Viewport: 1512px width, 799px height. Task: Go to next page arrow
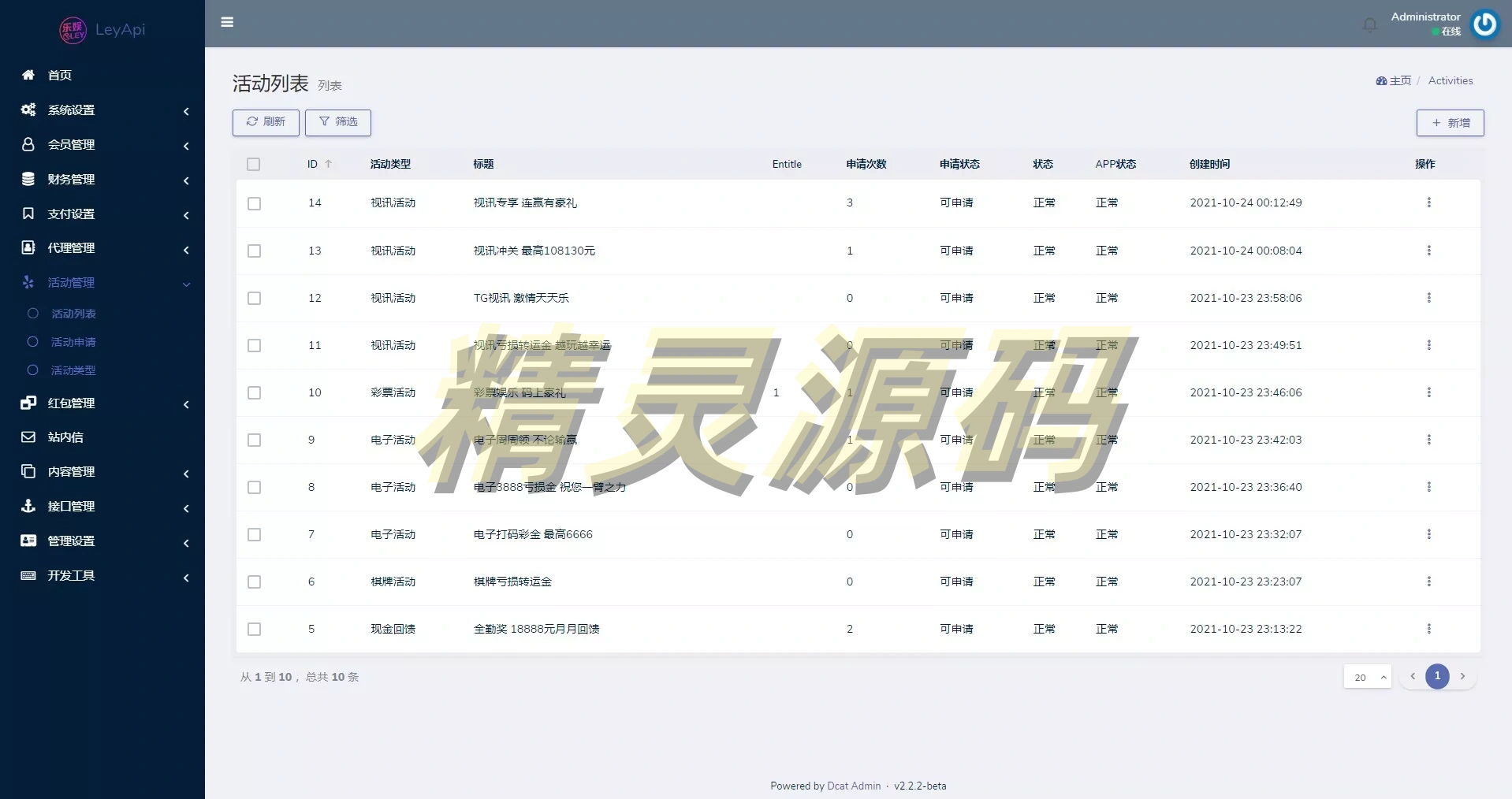click(x=1462, y=676)
